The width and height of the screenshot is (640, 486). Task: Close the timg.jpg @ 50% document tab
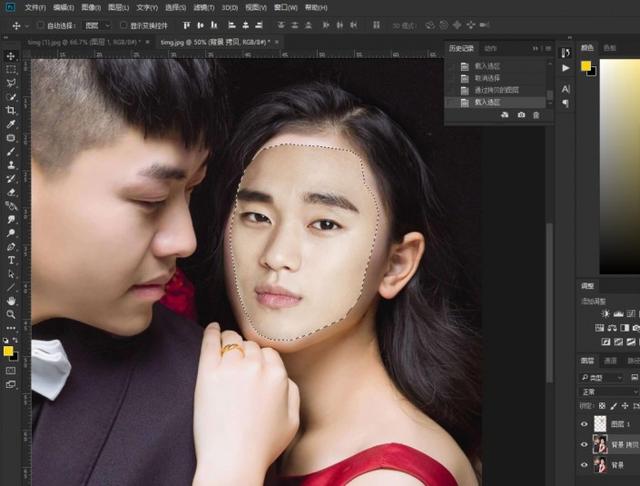click(x=277, y=42)
